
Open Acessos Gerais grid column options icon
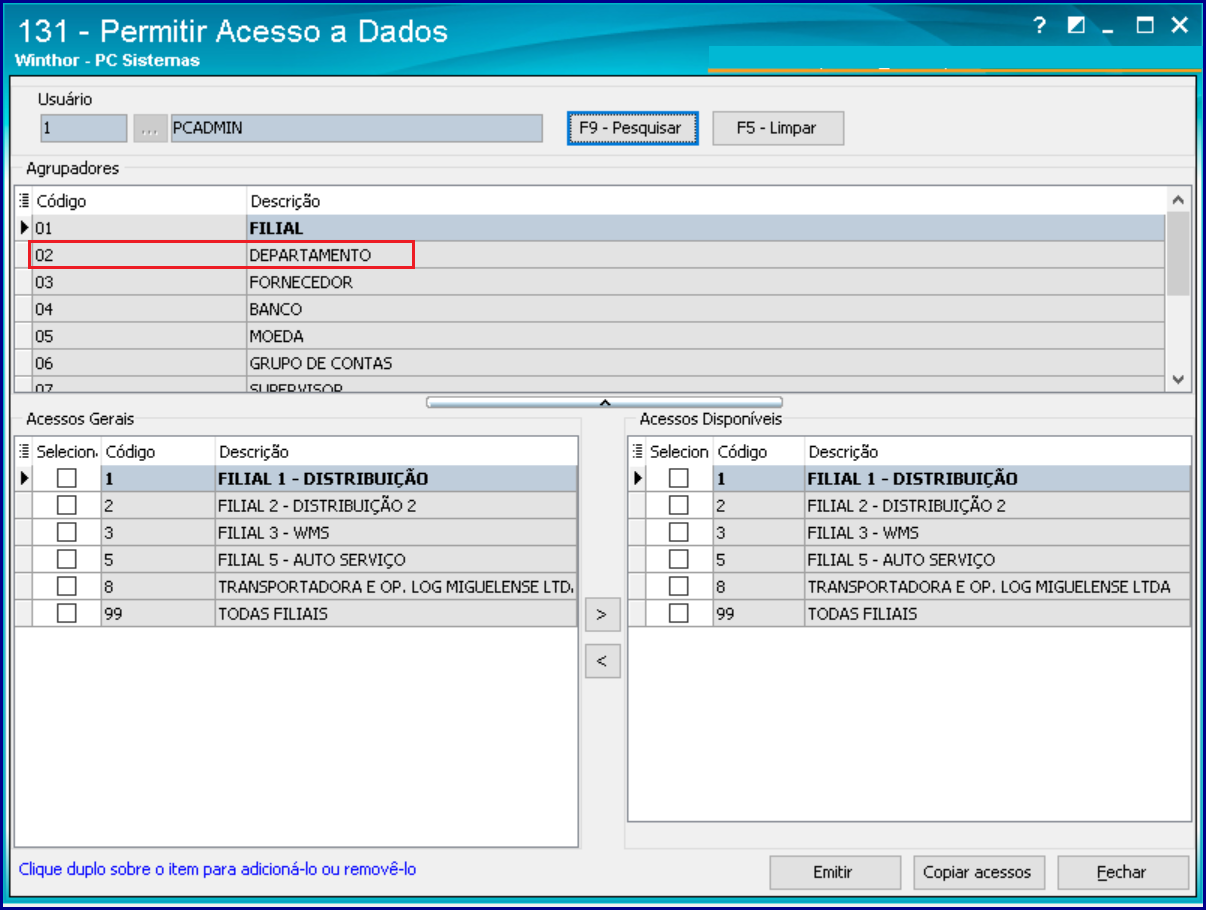25,452
